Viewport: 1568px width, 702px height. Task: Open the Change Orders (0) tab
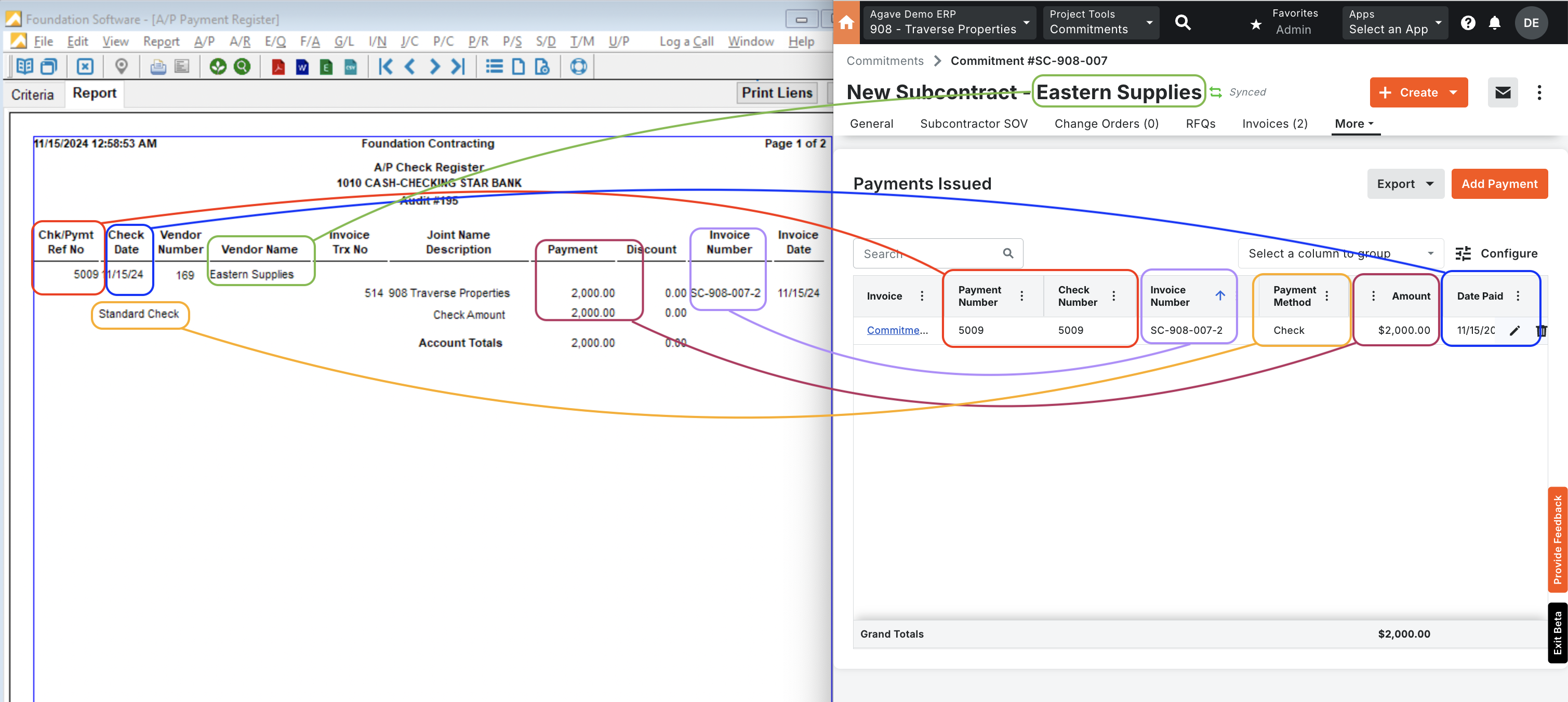click(x=1106, y=124)
